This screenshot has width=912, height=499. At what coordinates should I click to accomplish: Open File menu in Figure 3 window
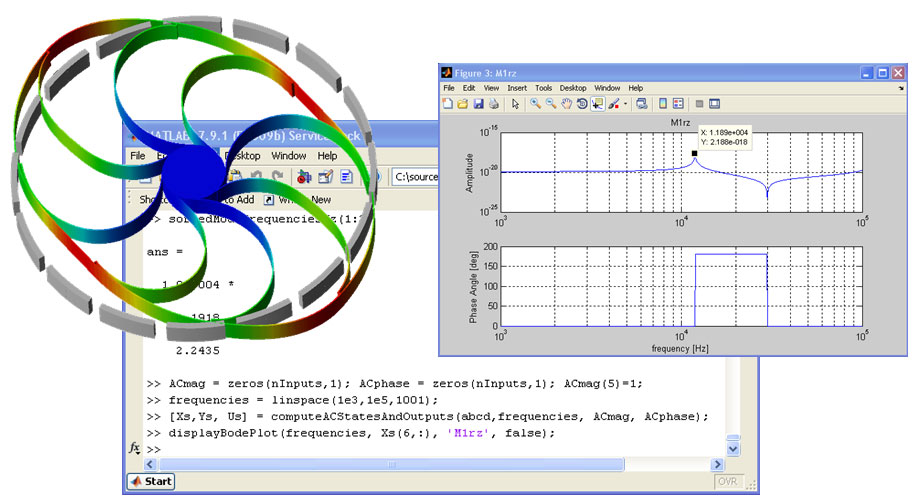tap(449, 88)
